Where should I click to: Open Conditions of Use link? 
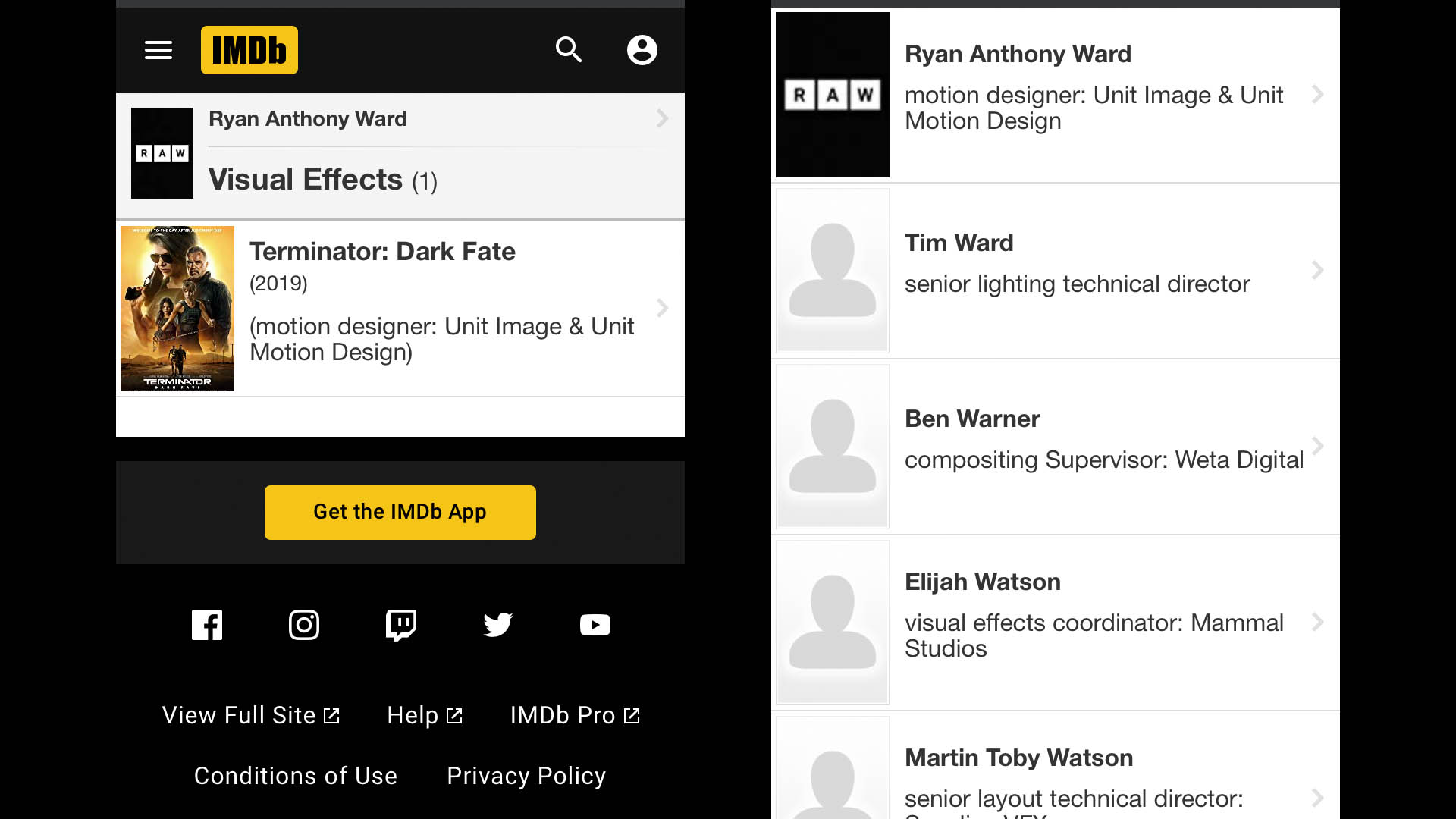click(296, 776)
